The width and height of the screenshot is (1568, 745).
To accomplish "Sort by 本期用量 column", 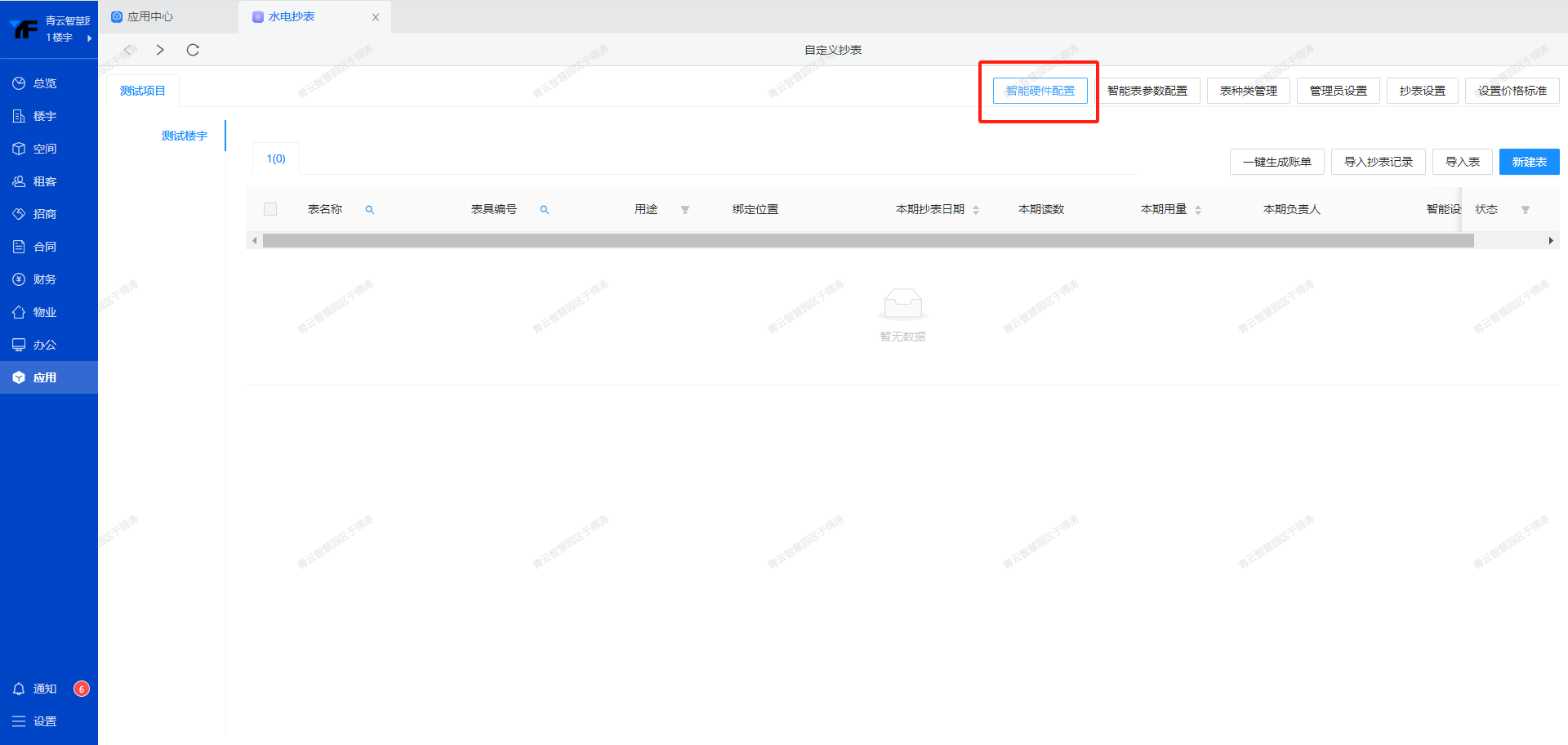I will click(1198, 210).
